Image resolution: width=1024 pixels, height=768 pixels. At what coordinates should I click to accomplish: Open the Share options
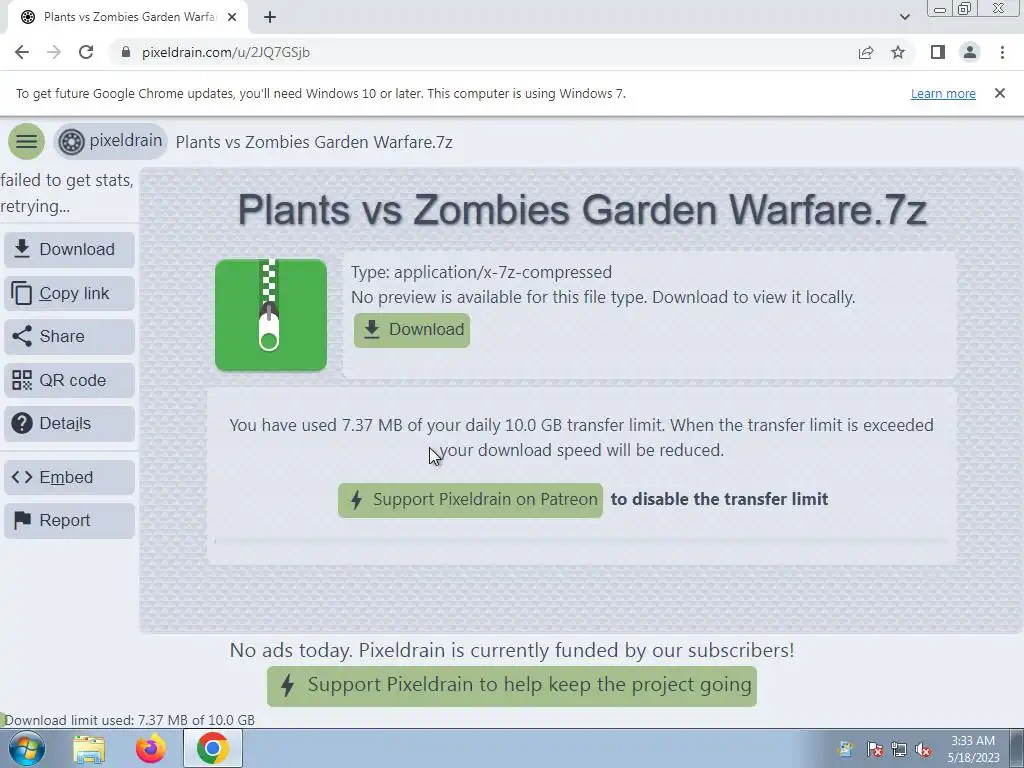coord(69,336)
